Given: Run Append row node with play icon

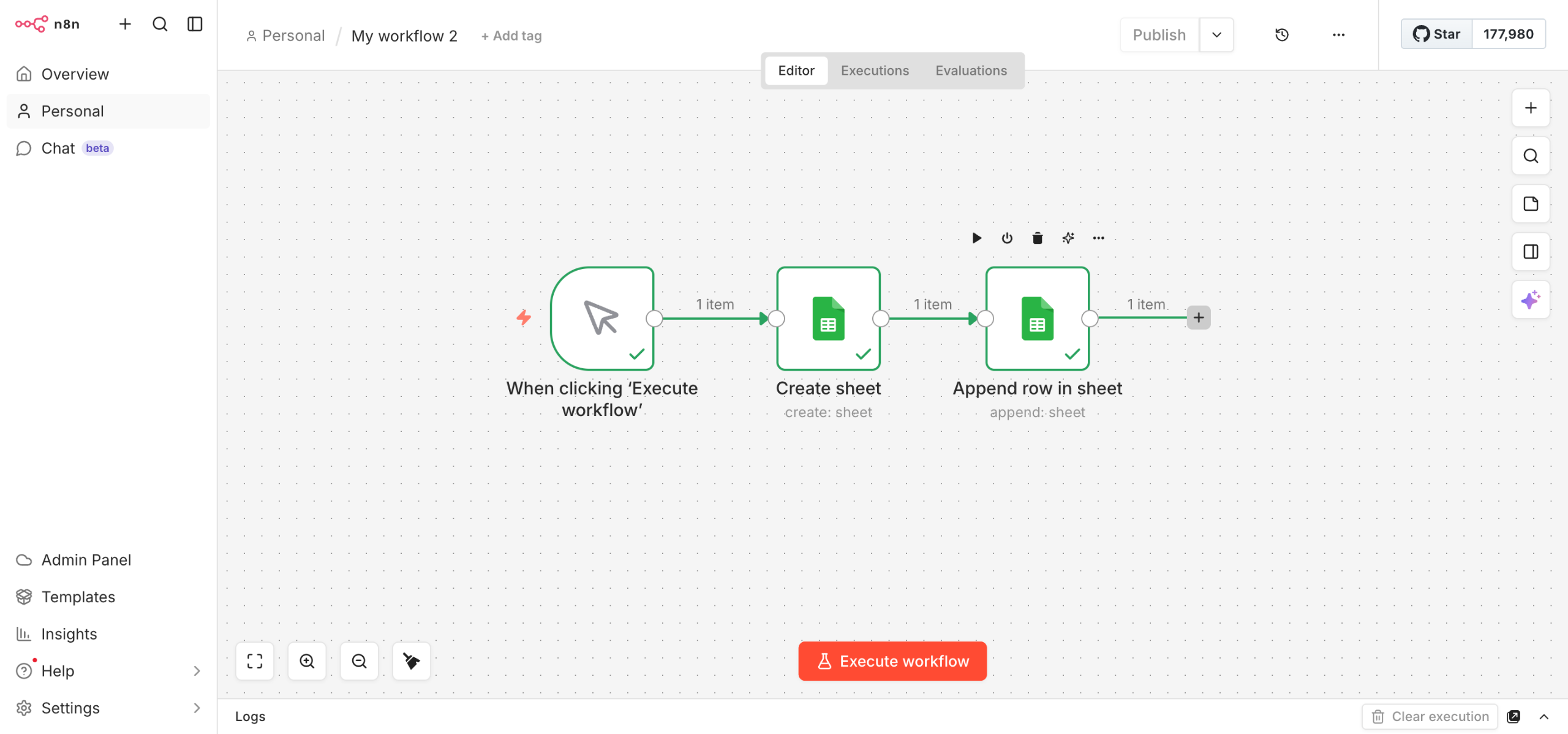Looking at the screenshot, I should coord(976,238).
